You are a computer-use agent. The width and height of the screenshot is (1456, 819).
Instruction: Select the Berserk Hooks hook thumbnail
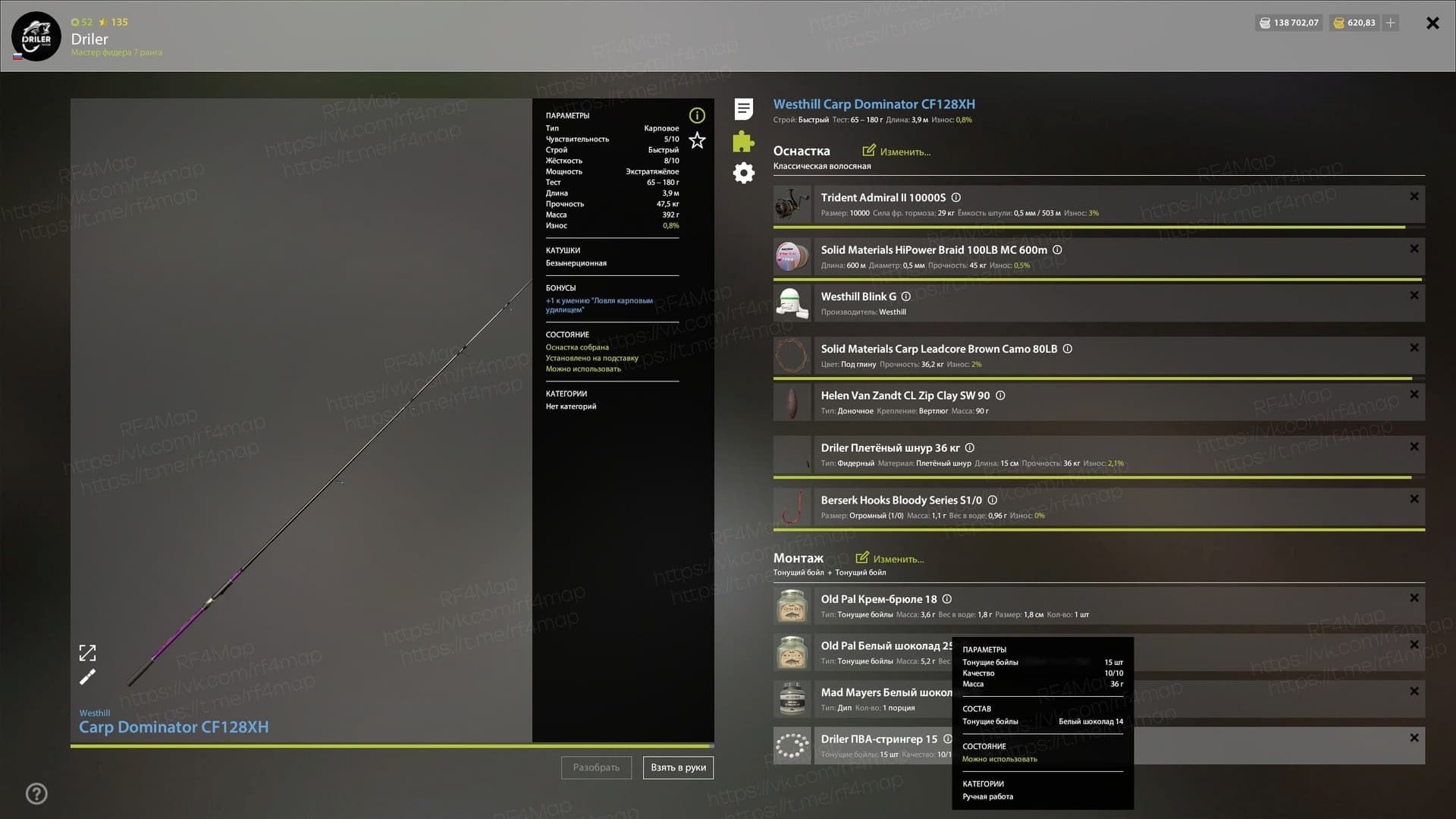(x=792, y=507)
